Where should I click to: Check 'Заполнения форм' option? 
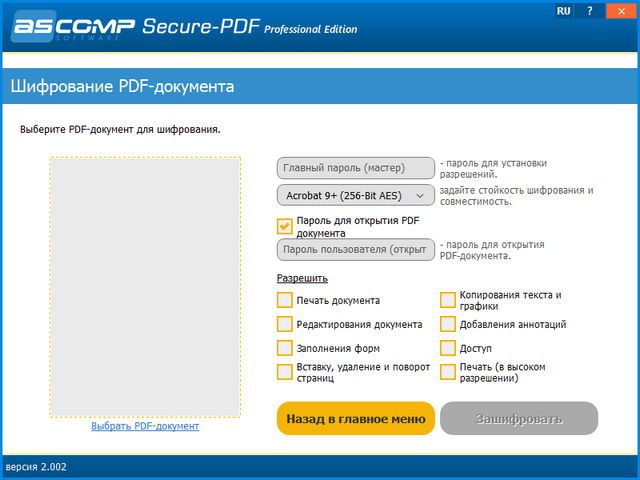click(285, 348)
